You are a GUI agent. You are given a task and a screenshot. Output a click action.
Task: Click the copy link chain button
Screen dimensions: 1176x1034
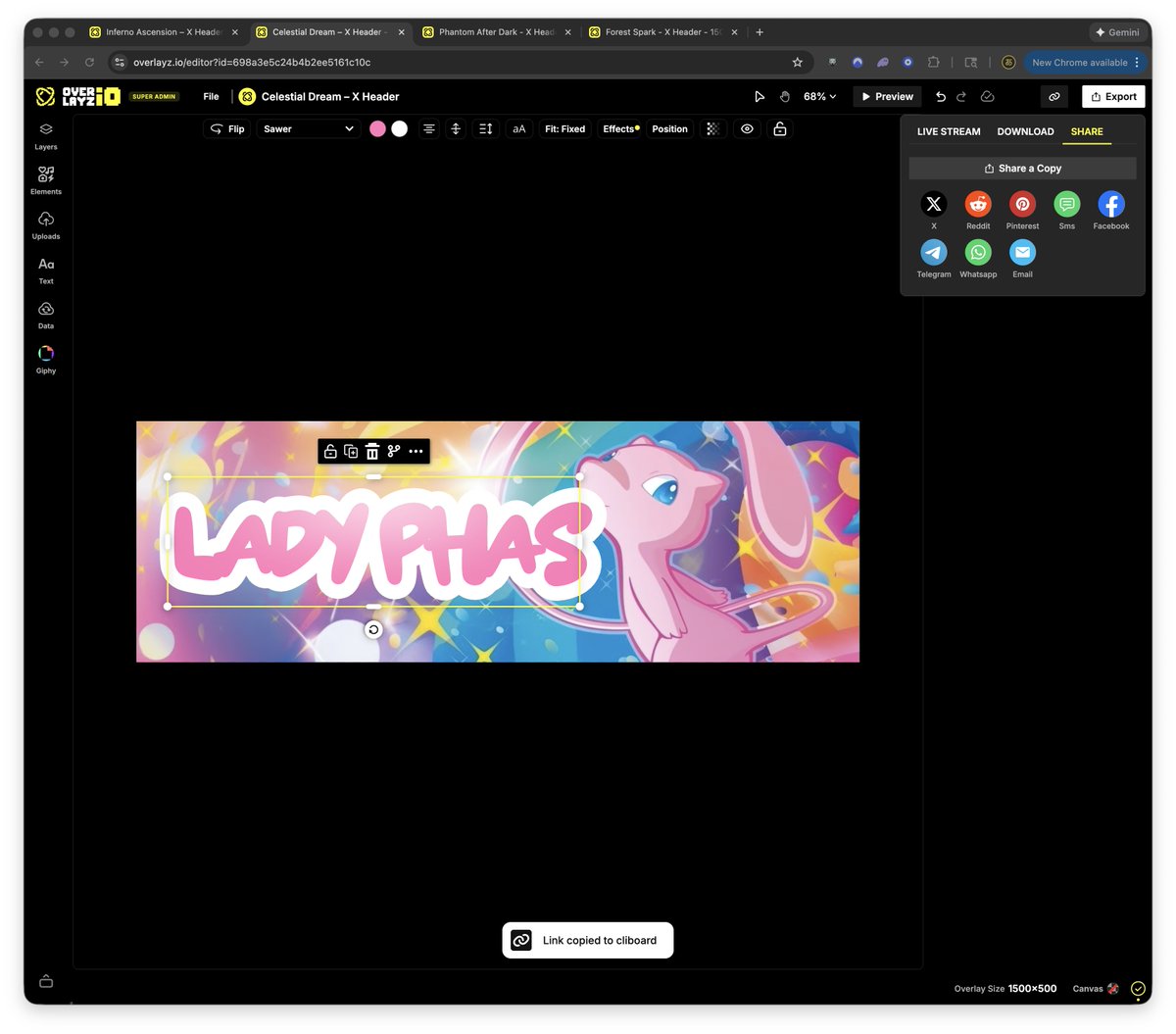pyautogui.click(x=1054, y=97)
